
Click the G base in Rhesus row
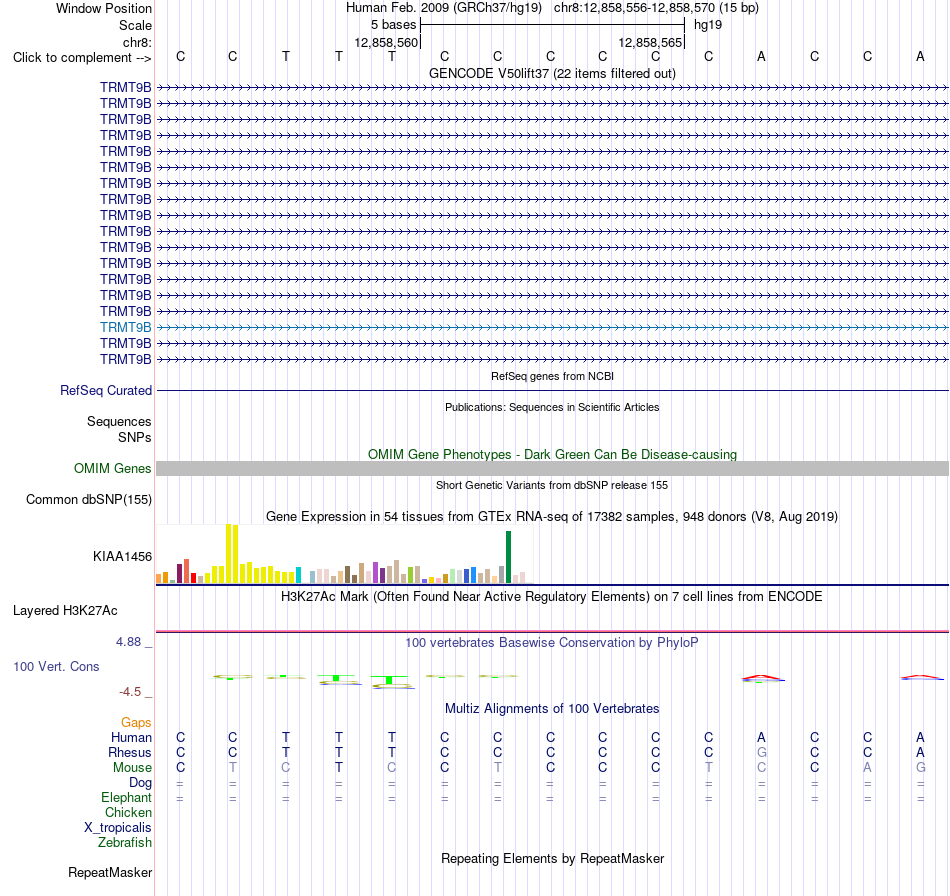click(762, 752)
